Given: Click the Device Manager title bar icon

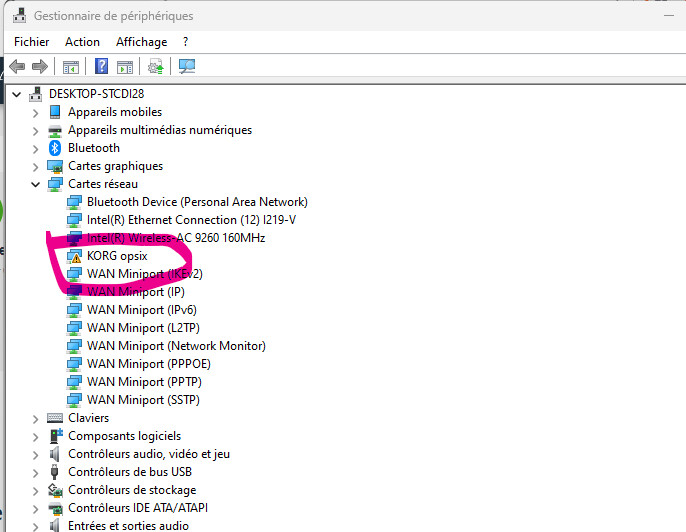Looking at the screenshot, I should [19, 16].
